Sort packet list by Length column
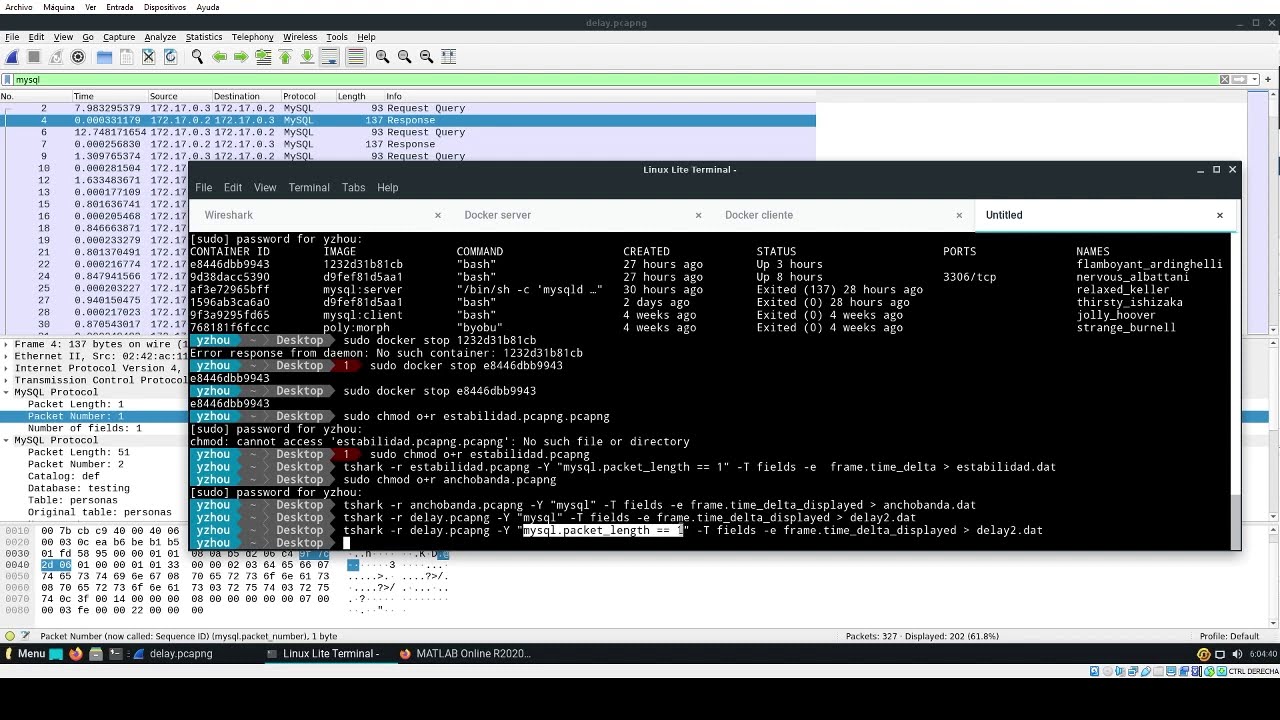 [358, 97]
